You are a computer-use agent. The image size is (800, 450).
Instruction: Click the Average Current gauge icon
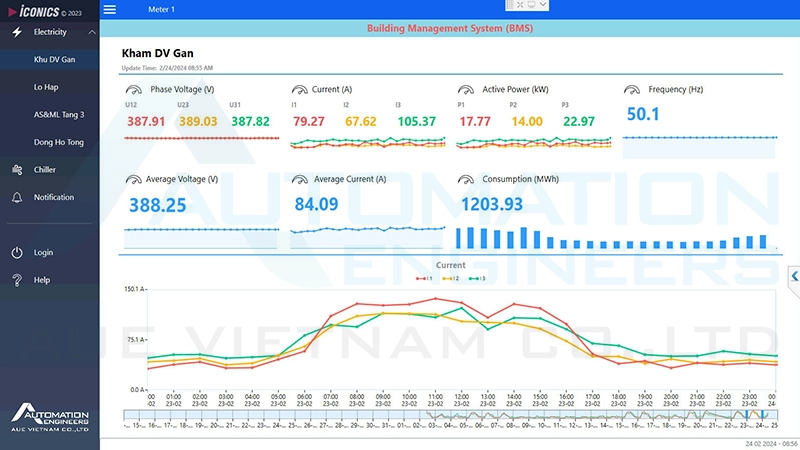(300, 180)
